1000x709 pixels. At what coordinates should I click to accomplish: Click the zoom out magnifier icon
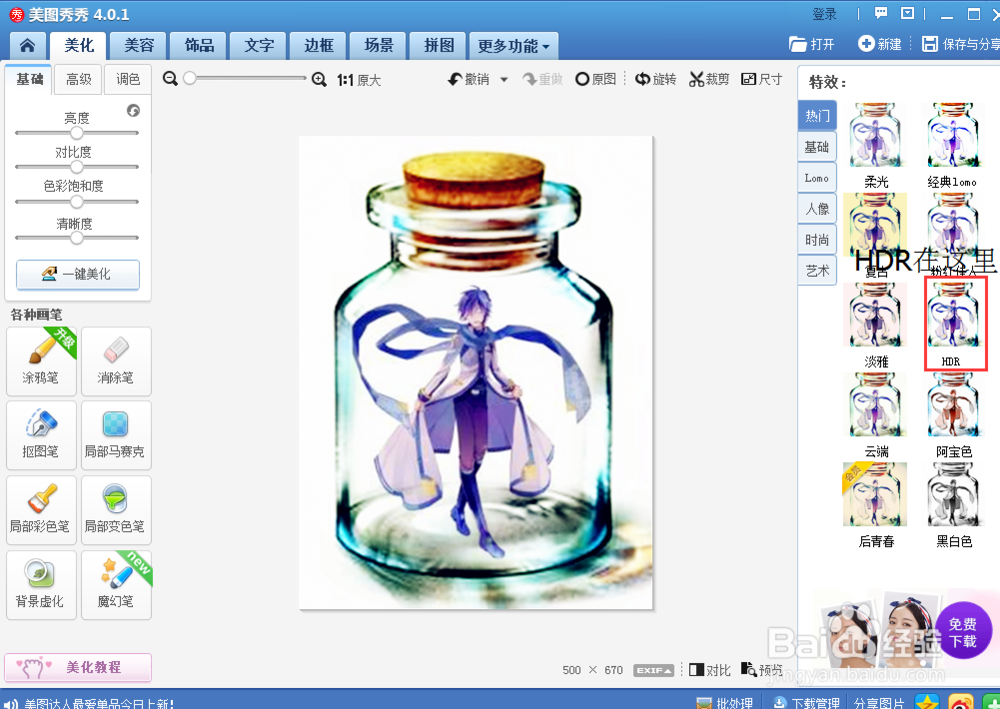tap(170, 78)
